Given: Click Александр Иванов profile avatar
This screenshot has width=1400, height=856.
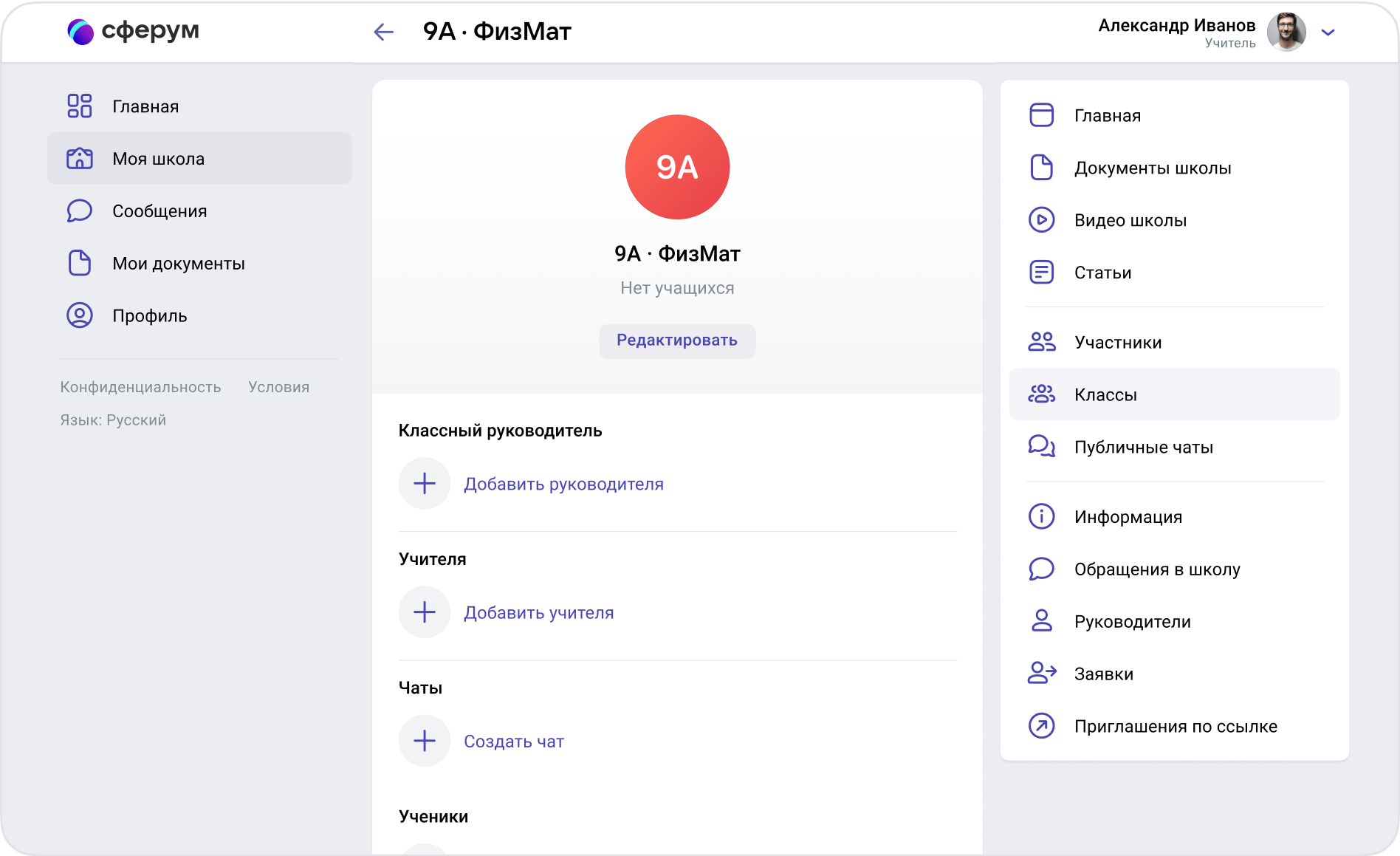Looking at the screenshot, I should click(1286, 32).
